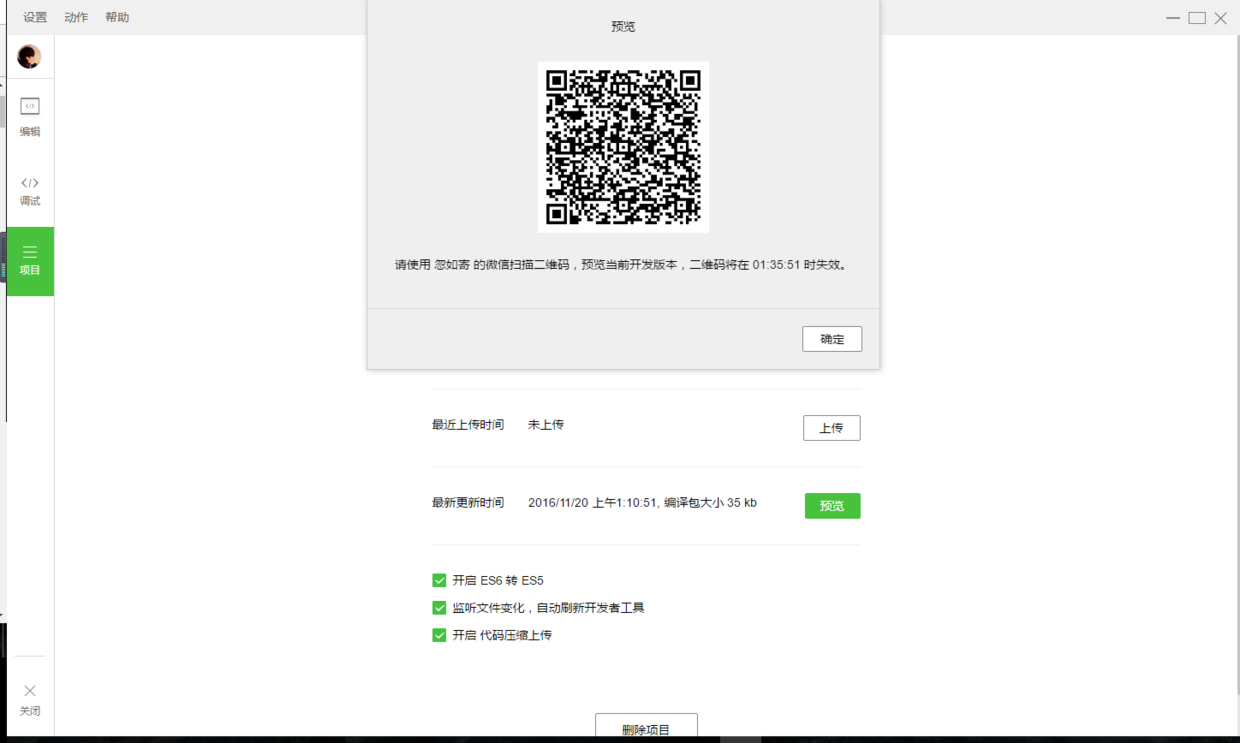This screenshot has height=743, width=1240.
Task: Open the 调试 debug panel
Action: pos(30,191)
